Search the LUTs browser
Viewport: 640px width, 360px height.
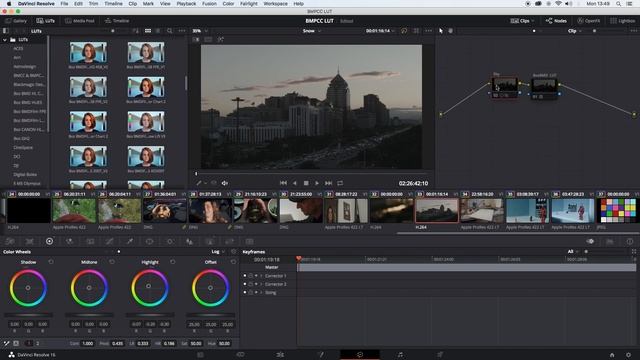point(170,31)
